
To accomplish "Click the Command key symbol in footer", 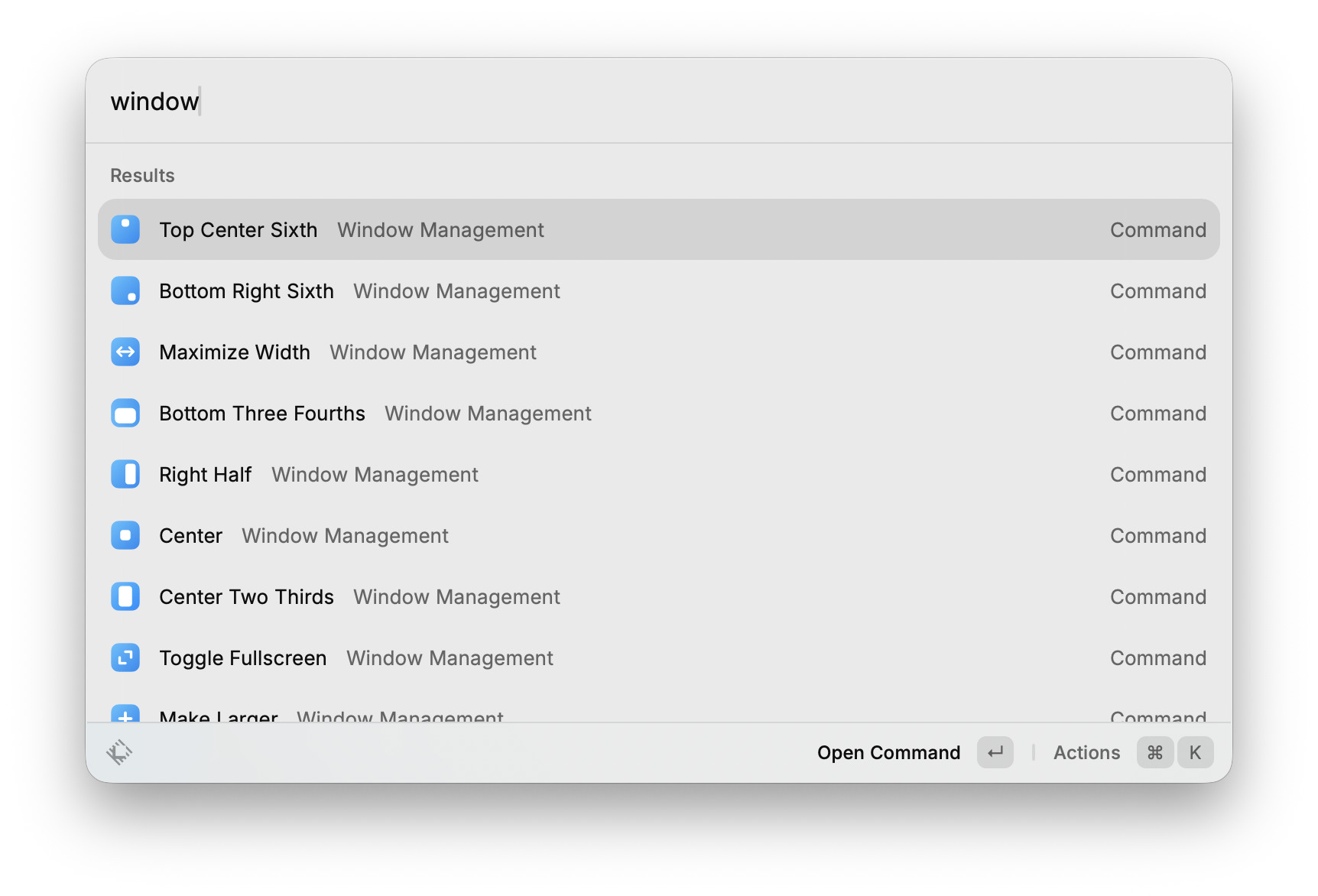I will point(1155,752).
